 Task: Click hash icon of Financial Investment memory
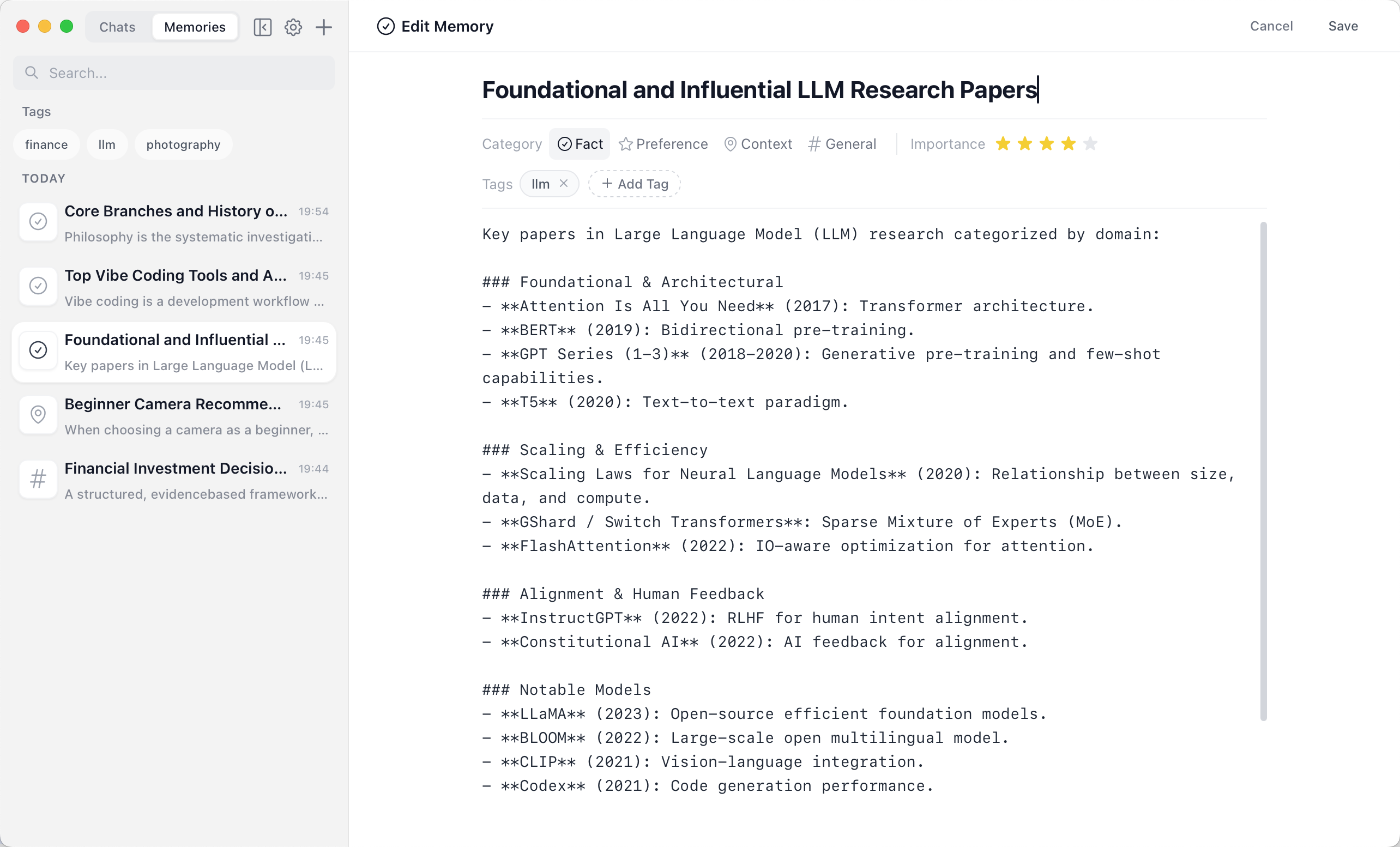tap(38, 479)
